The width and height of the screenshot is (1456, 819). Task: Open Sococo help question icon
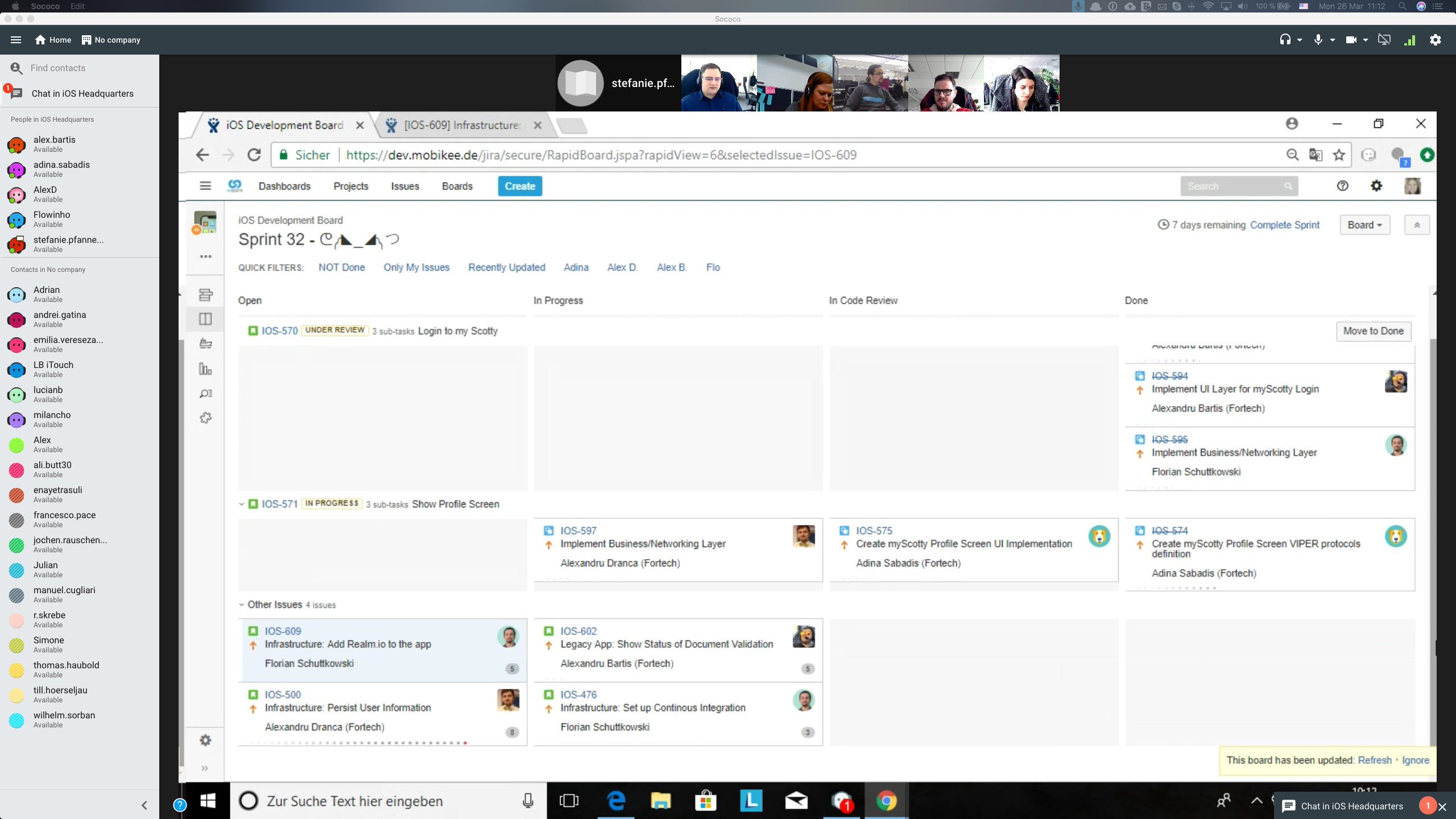click(x=180, y=805)
